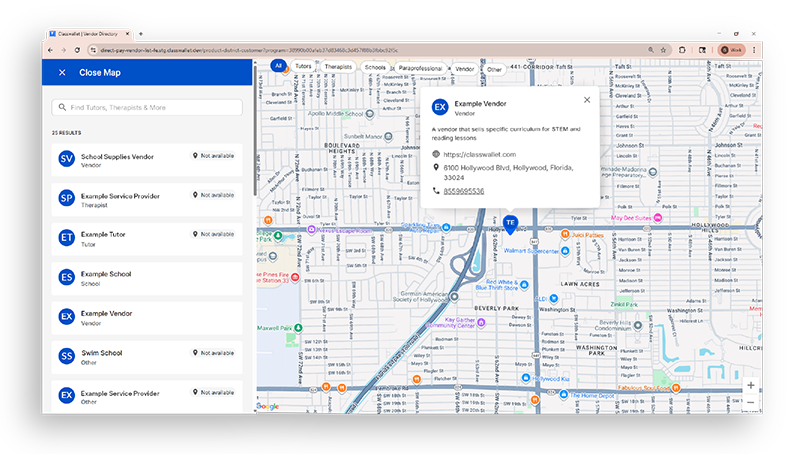Click the Sunbelt Manor map marker

pos(388,136)
